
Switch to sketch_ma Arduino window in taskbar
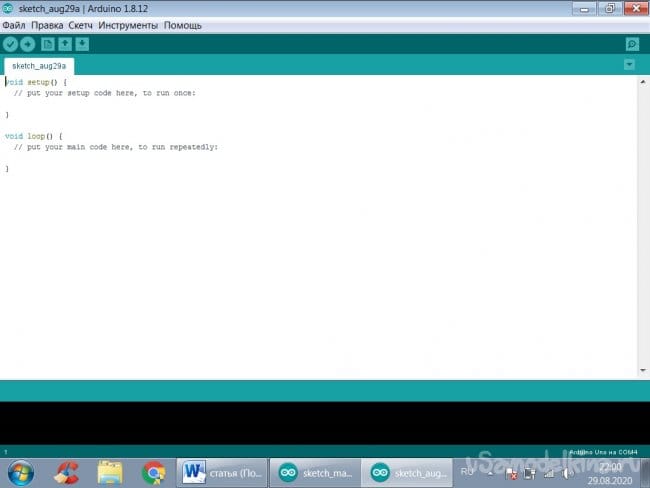click(x=315, y=472)
